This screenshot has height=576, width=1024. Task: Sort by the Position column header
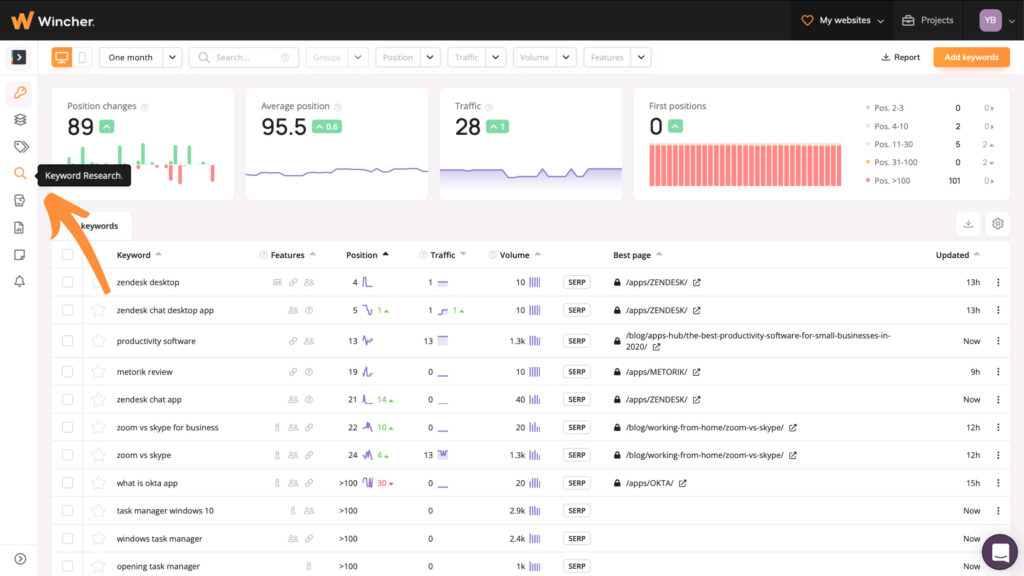tap(367, 255)
